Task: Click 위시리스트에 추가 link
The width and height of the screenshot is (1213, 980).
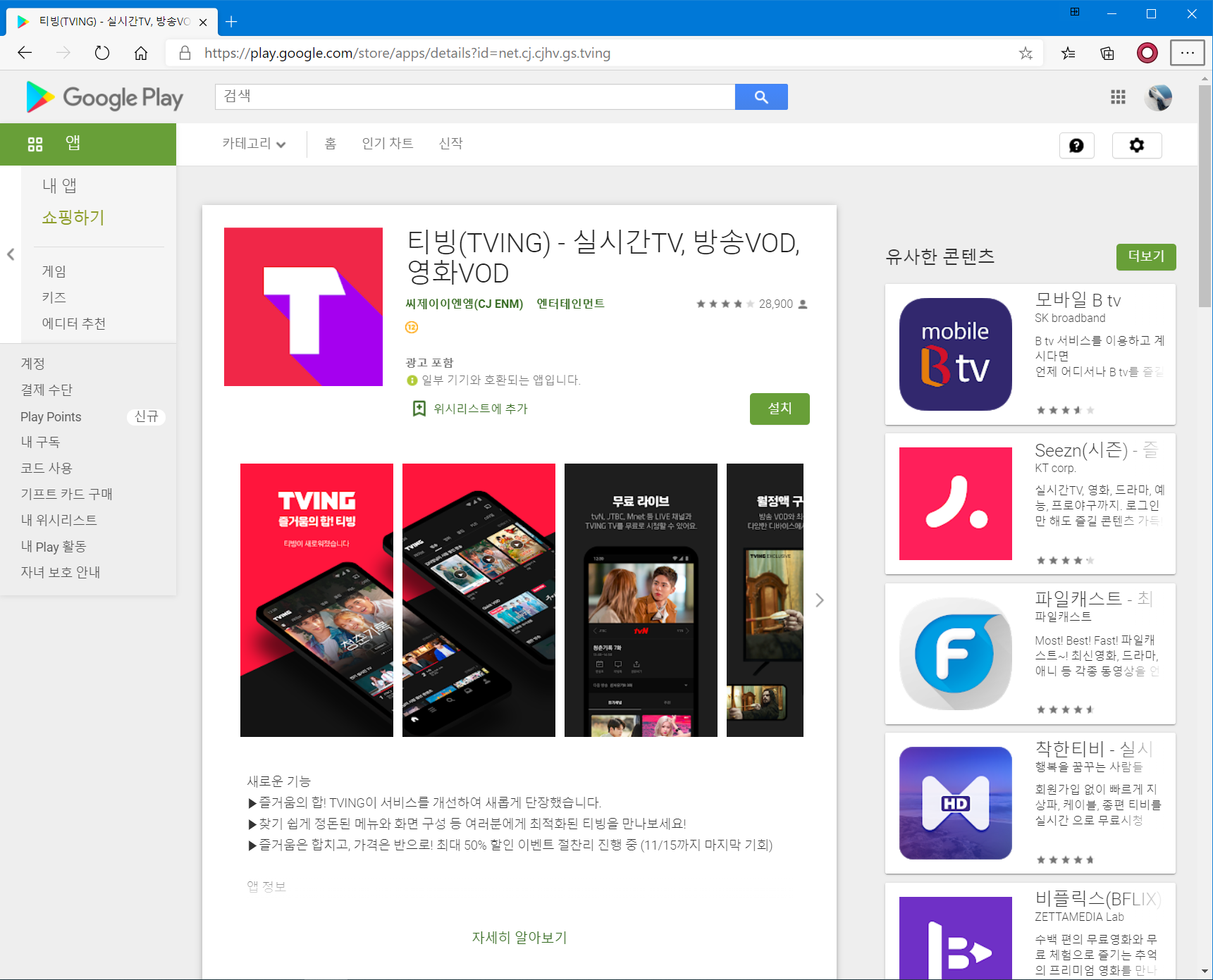Action: coord(481,409)
